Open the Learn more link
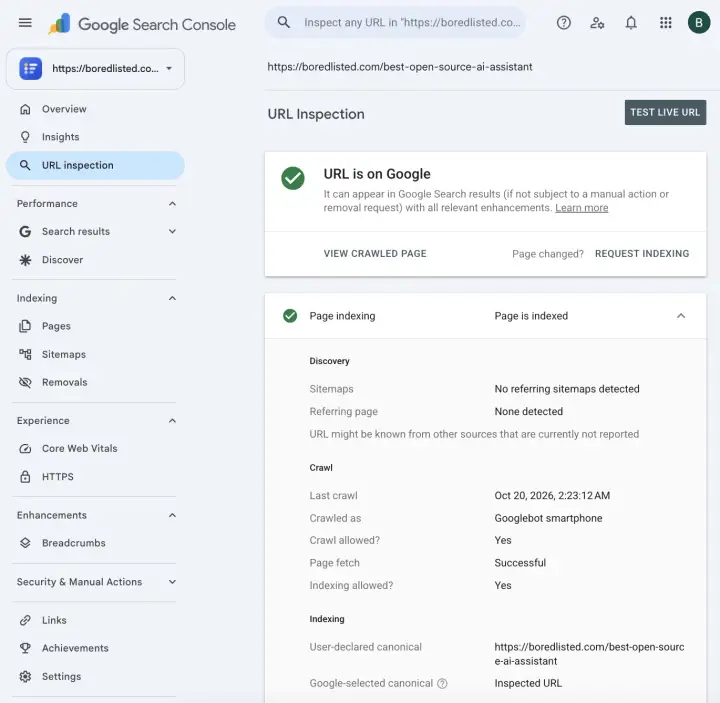Screen dimensions: 720x703 pos(581,208)
